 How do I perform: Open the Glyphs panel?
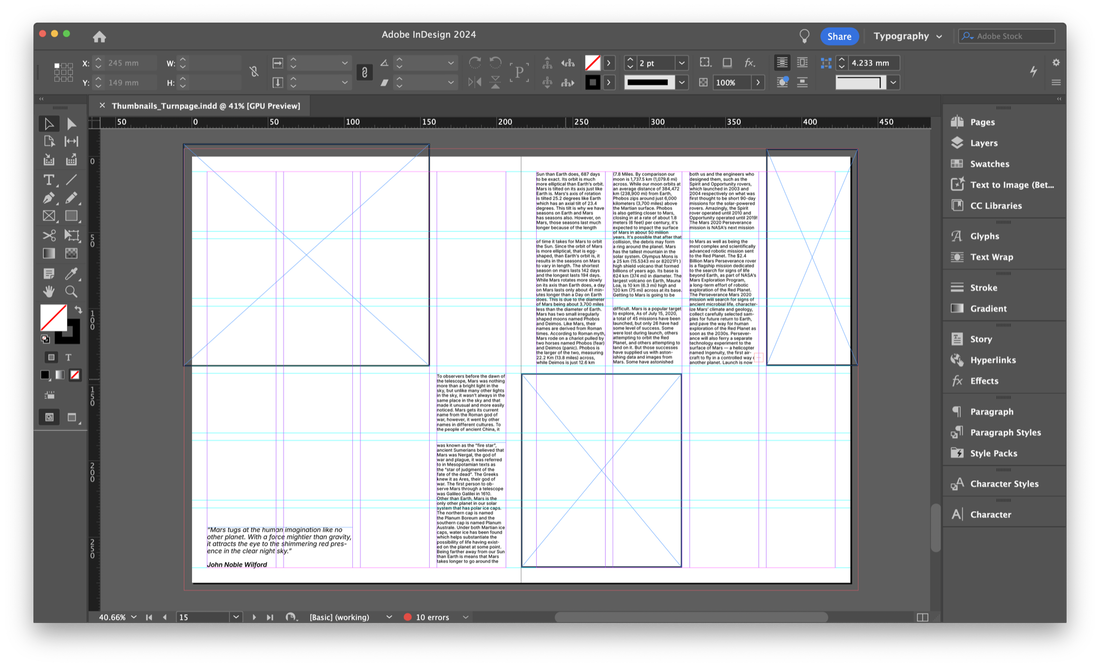pyautogui.click(x=984, y=236)
